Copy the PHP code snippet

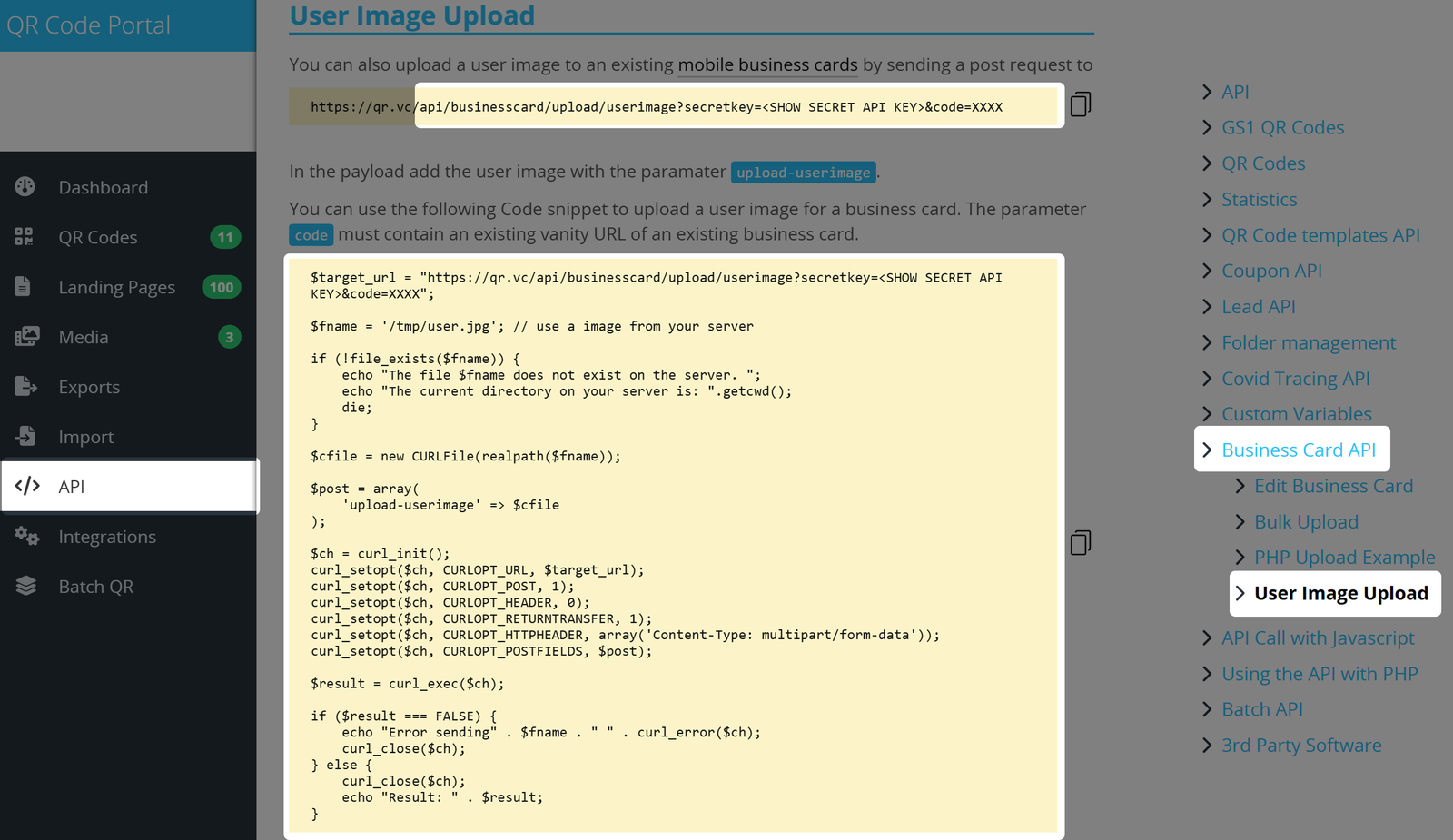click(1080, 543)
